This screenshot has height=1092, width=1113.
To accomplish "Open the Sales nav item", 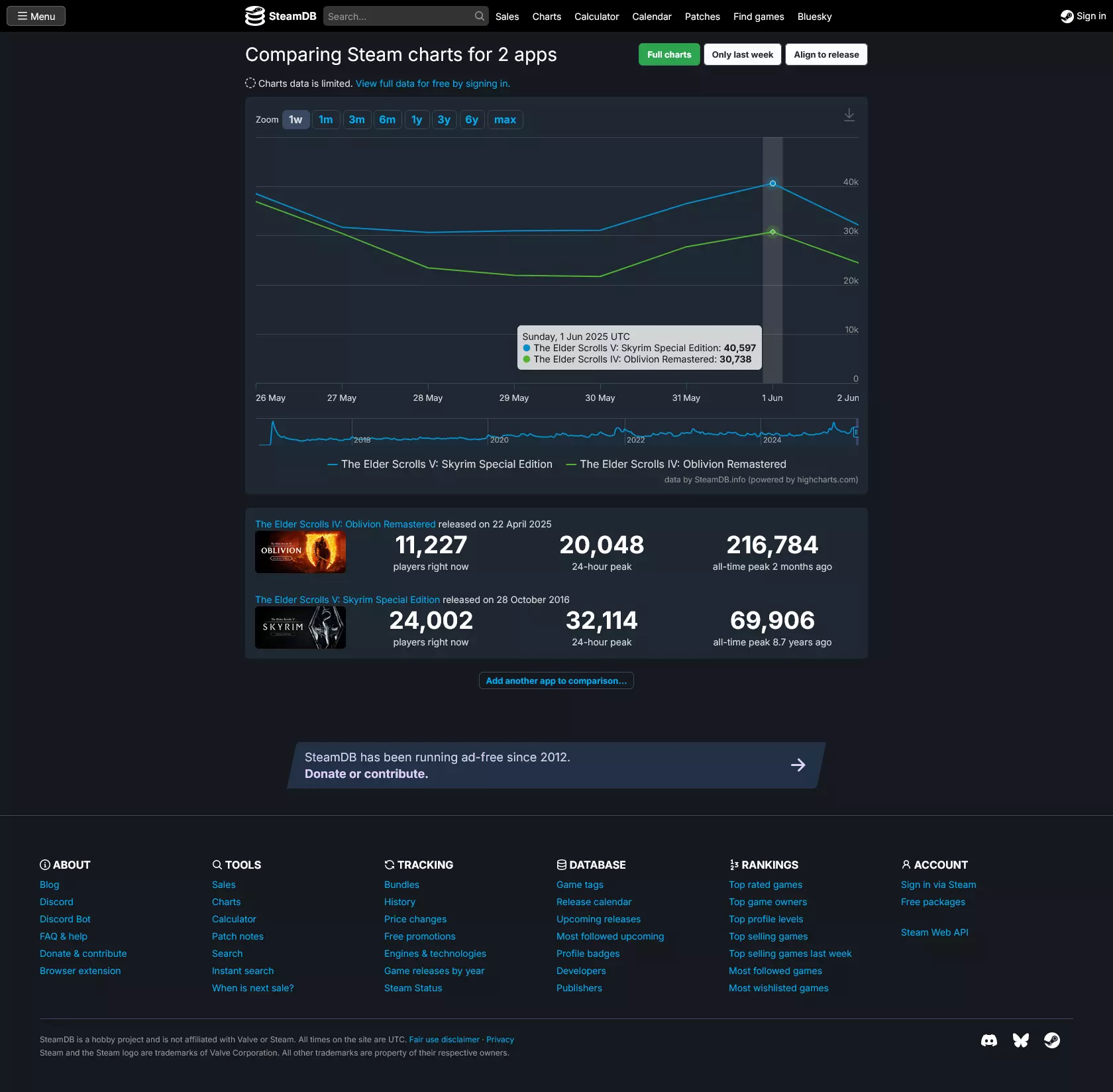I will 507,17.
